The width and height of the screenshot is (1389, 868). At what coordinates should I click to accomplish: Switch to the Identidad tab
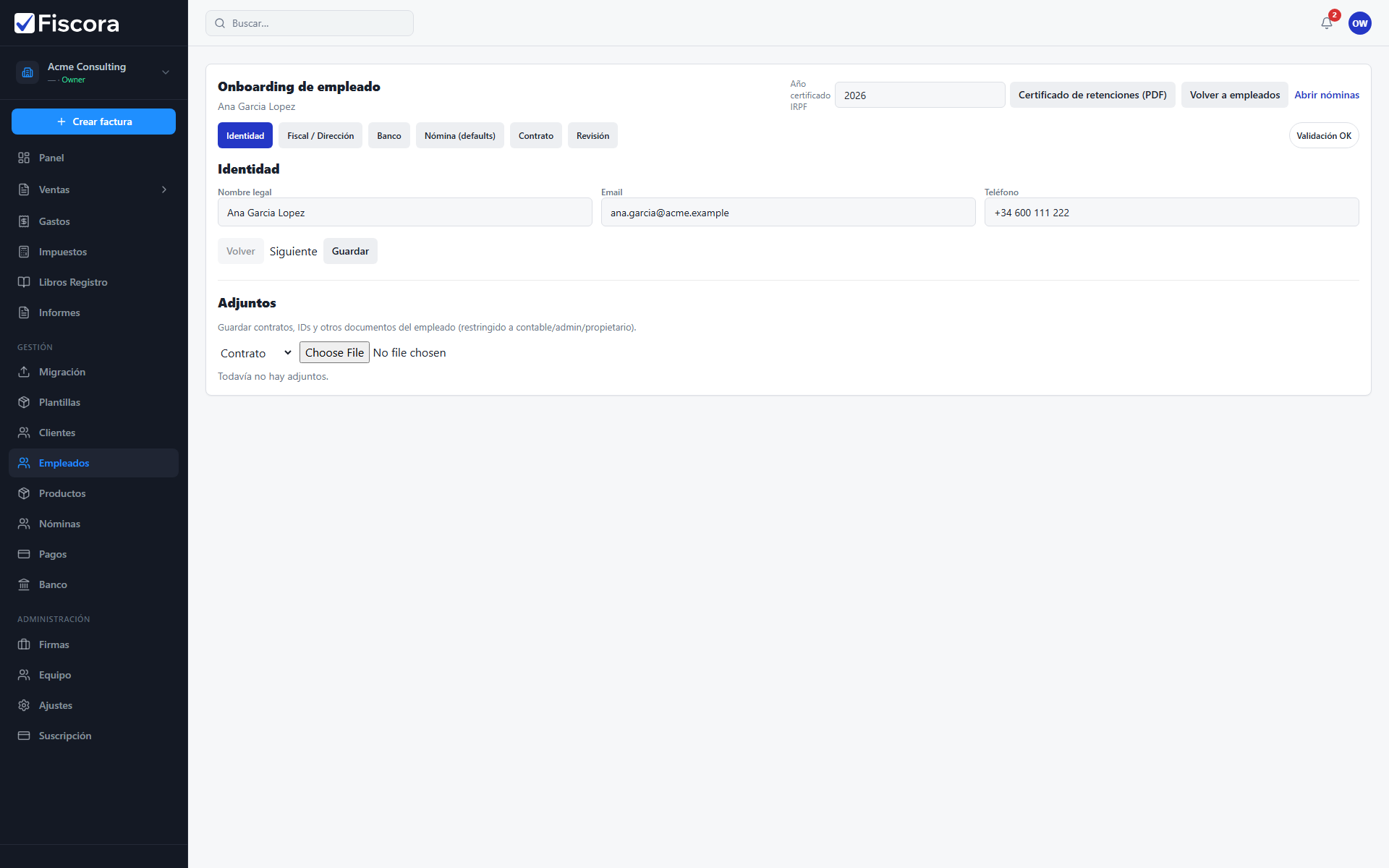[x=245, y=136]
